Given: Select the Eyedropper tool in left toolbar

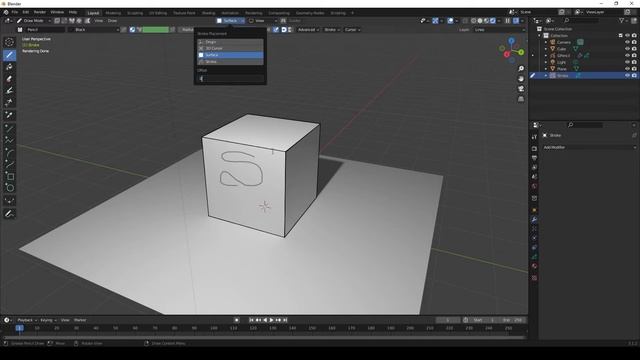Looking at the screenshot, I should (9, 115).
